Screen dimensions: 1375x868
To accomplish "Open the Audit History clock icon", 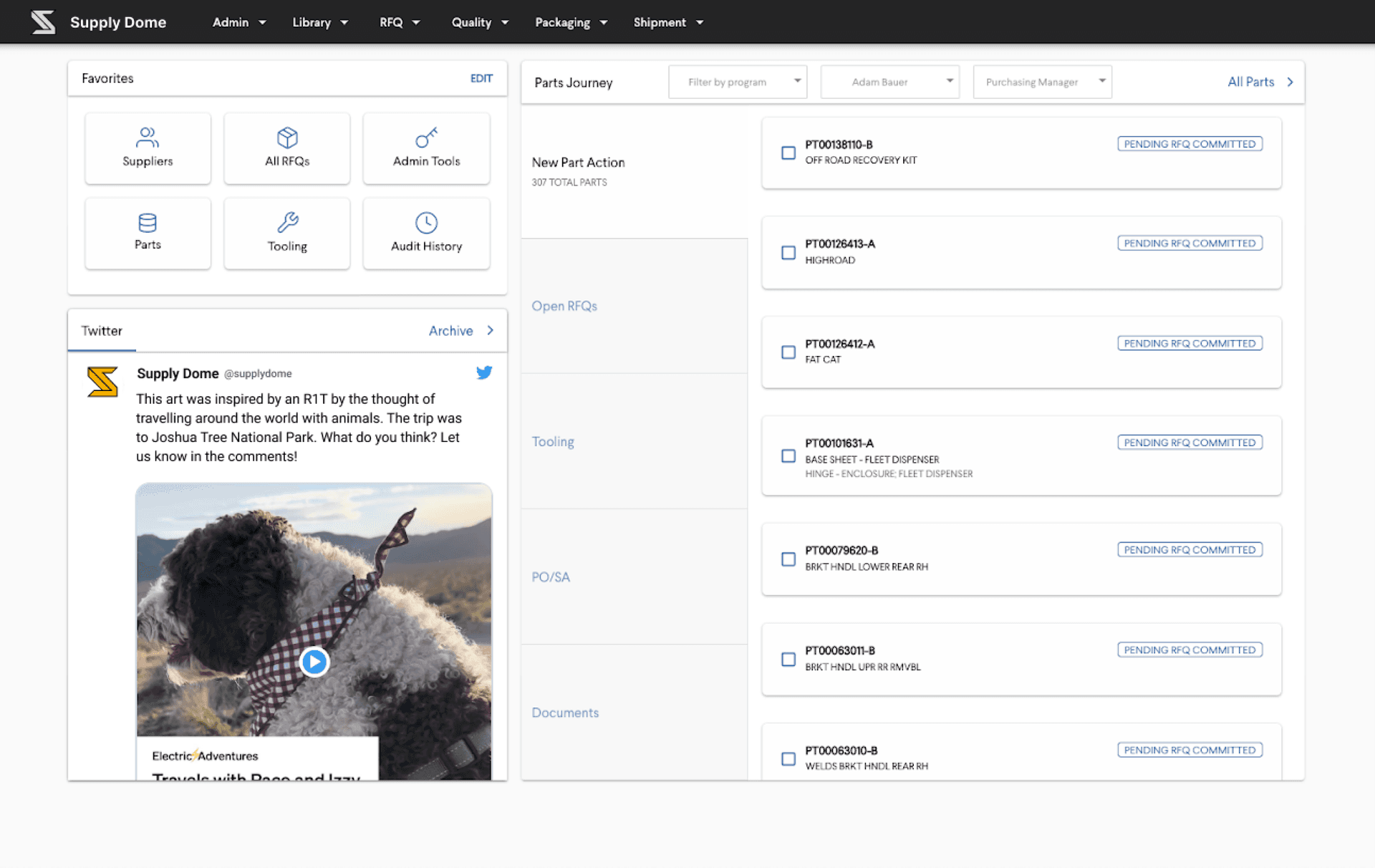I will (426, 223).
